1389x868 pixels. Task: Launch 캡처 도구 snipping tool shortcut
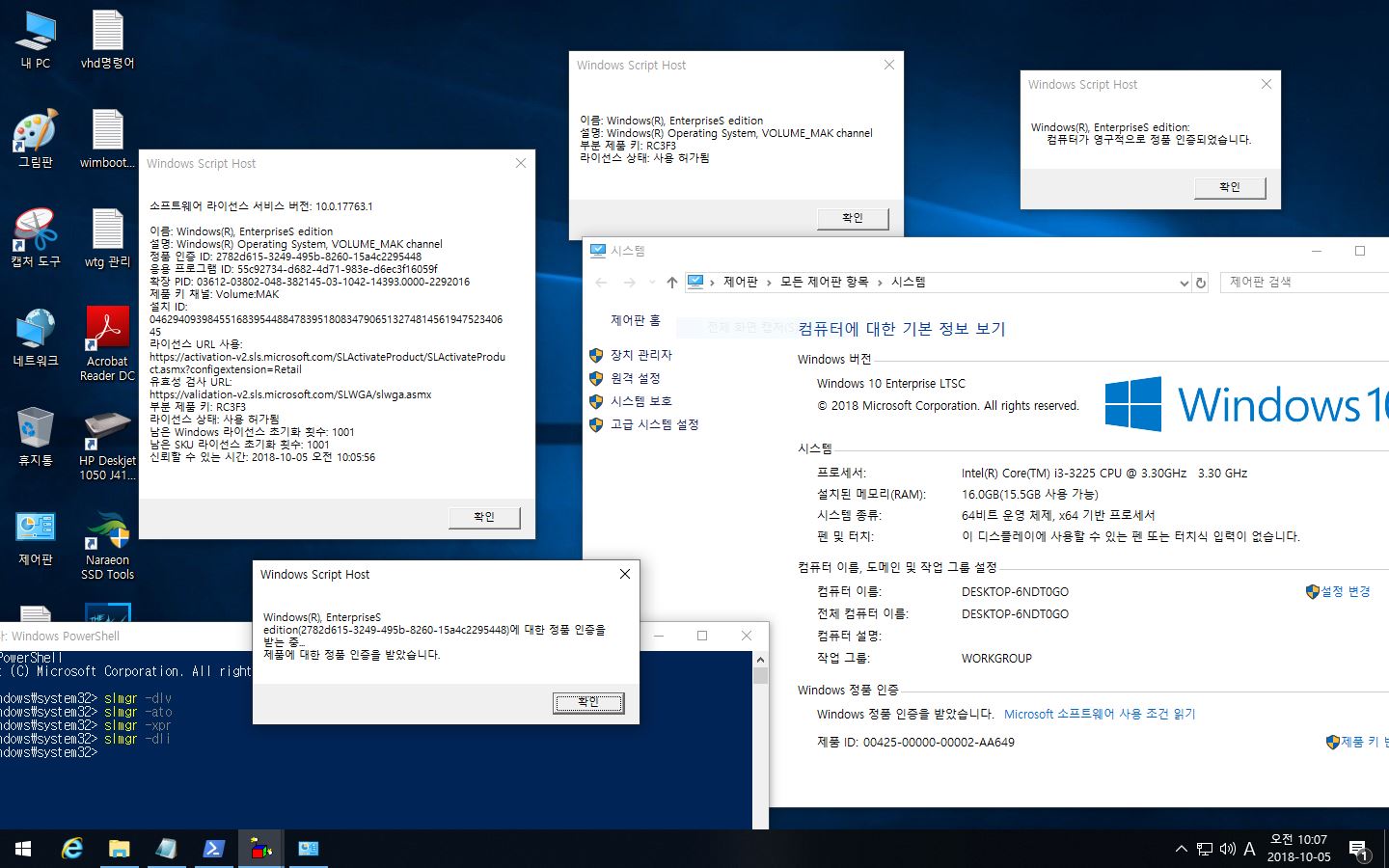[x=36, y=238]
